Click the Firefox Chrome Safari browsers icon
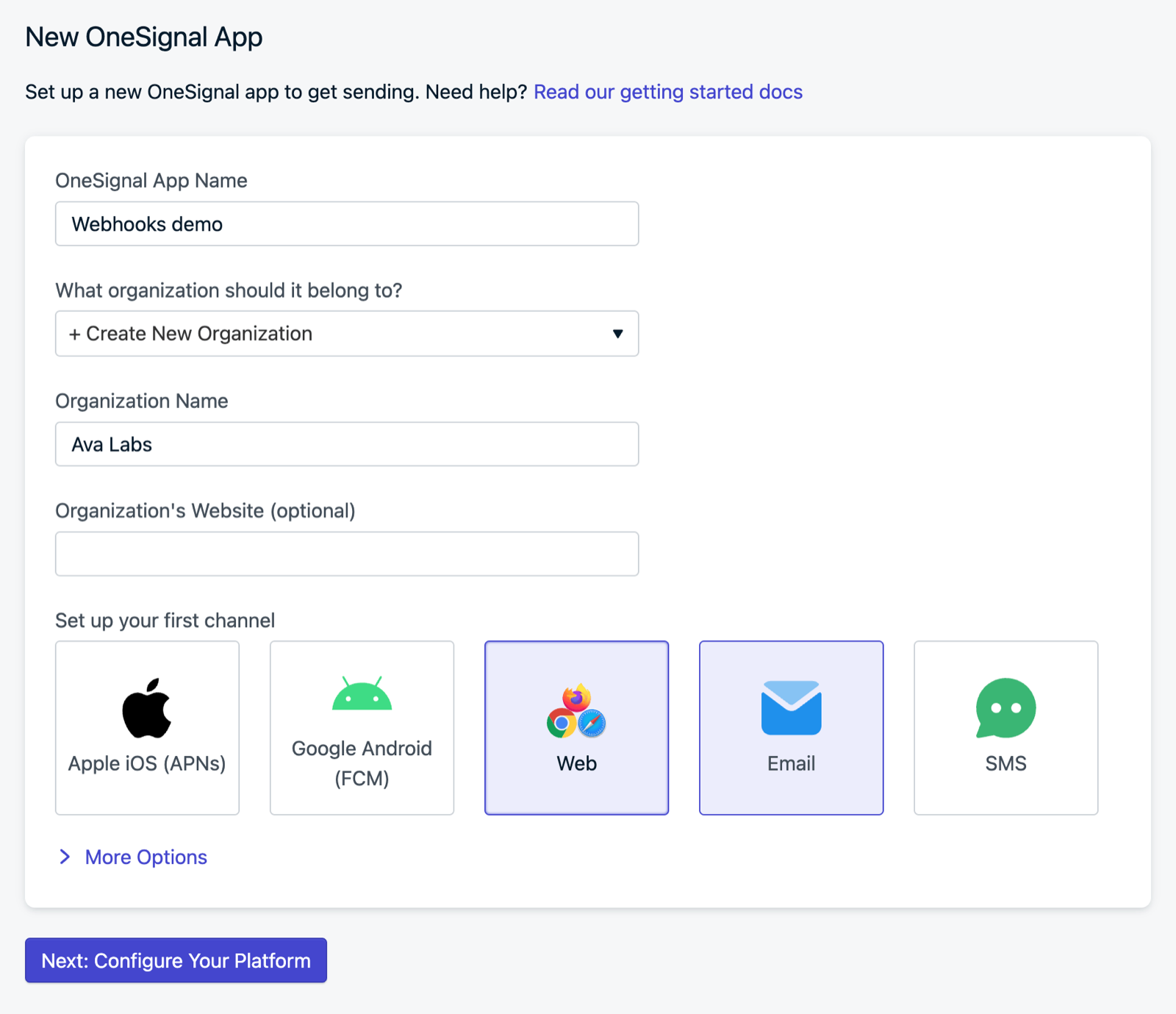The height and width of the screenshot is (1014, 1176). click(576, 710)
